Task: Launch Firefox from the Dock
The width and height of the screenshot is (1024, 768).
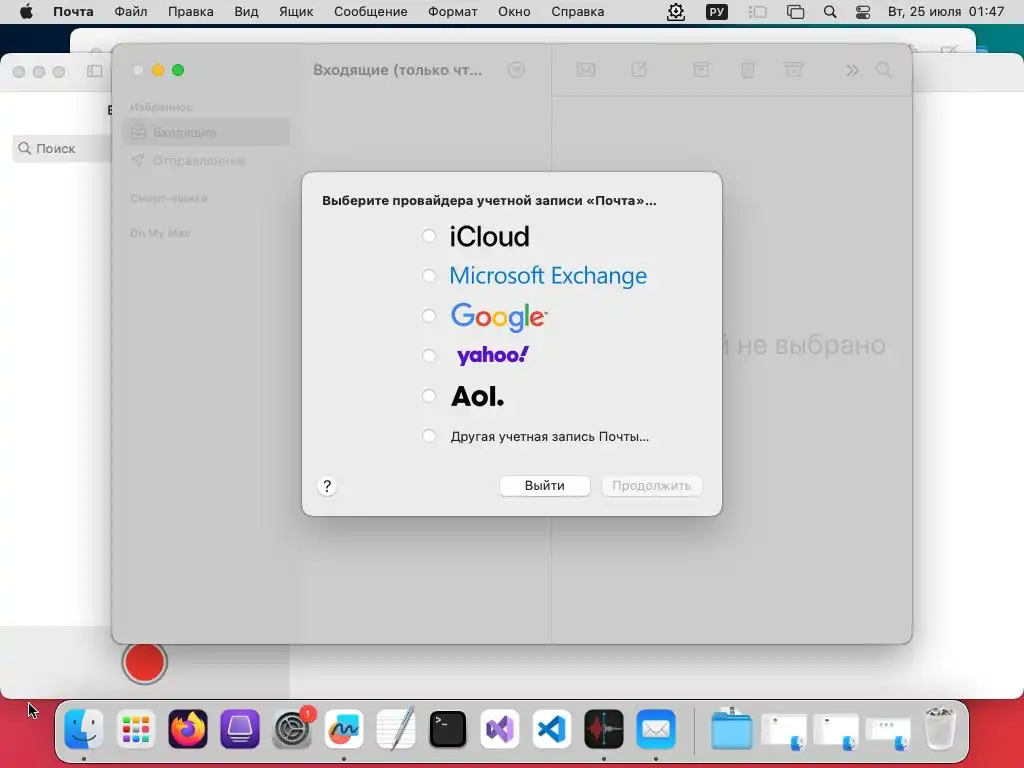Action: pos(188,729)
